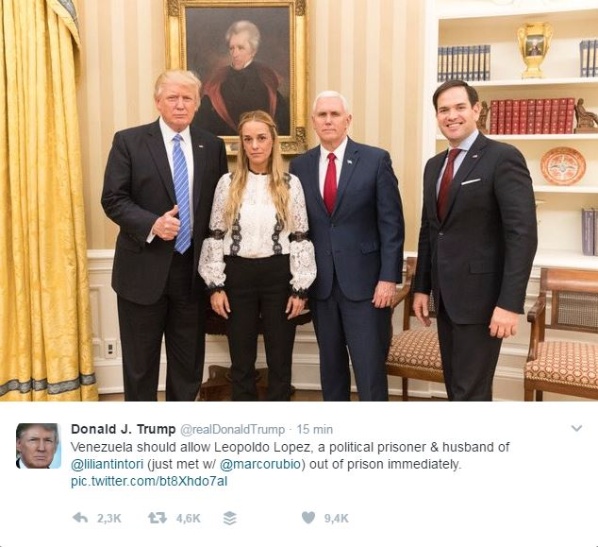Open the pic.twitter.com/bt8Xhdo7al link
Screen dimensions: 598x547
tap(149, 481)
